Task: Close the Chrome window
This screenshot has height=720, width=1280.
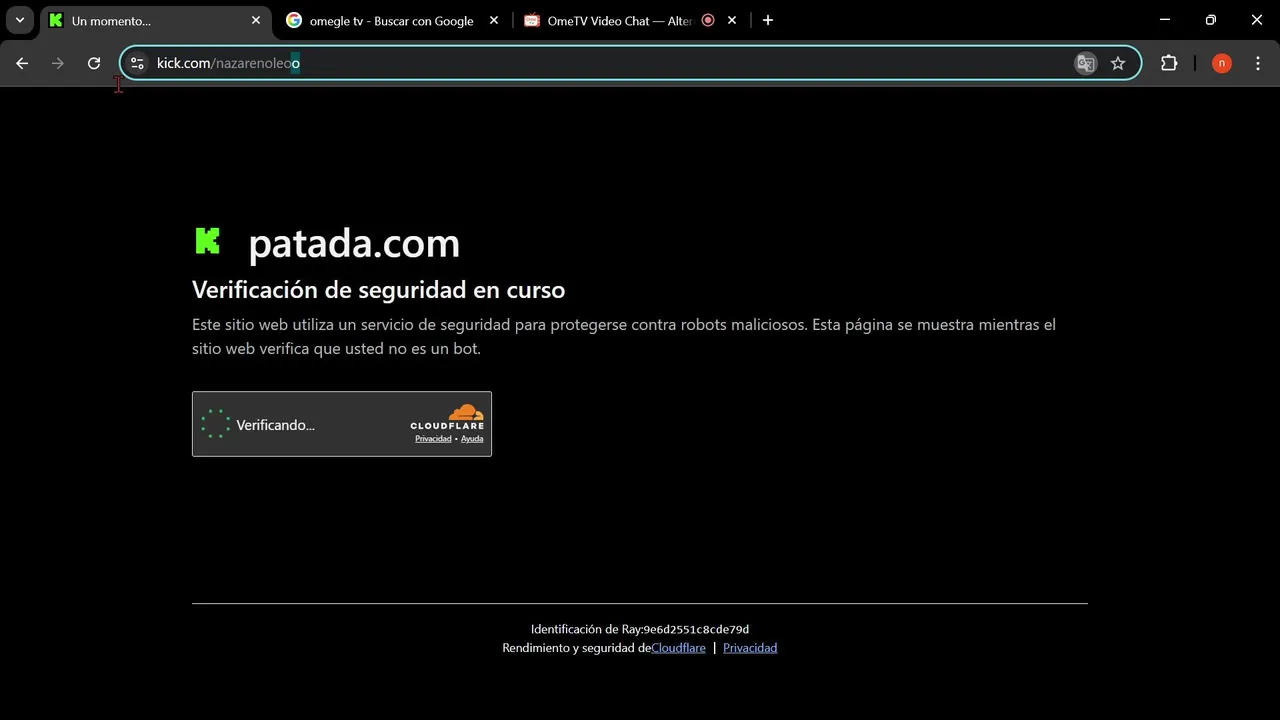Action: pyautogui.click(x=1257, y=20)
